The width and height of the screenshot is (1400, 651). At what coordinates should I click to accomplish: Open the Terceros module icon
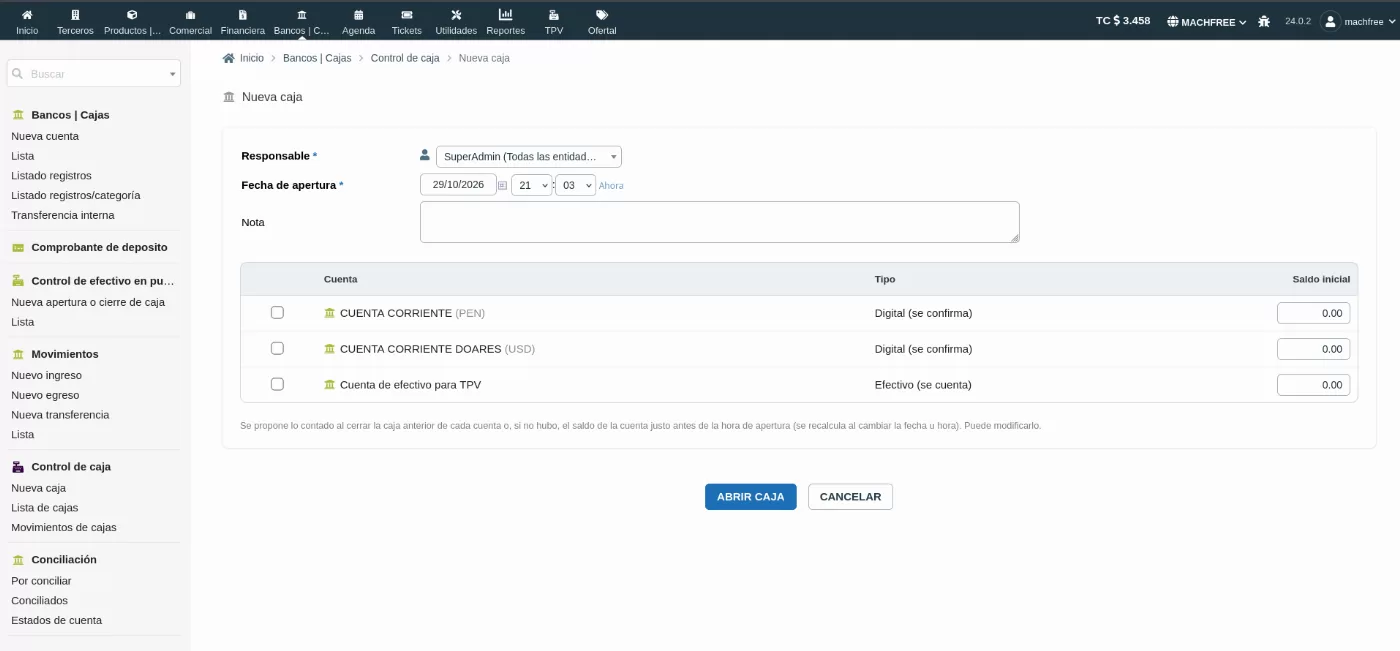tap(75, 15)
